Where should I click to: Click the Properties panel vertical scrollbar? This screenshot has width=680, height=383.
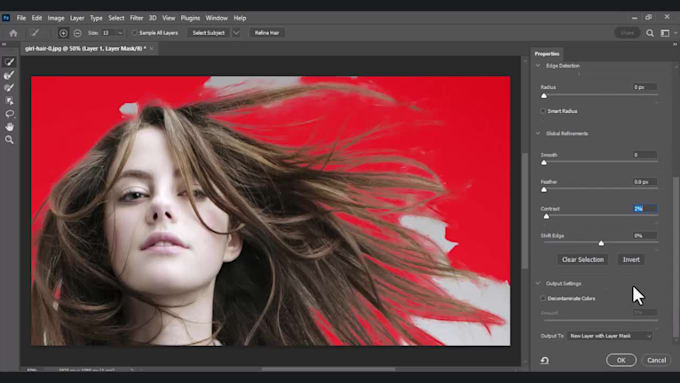tap(675, 256)
